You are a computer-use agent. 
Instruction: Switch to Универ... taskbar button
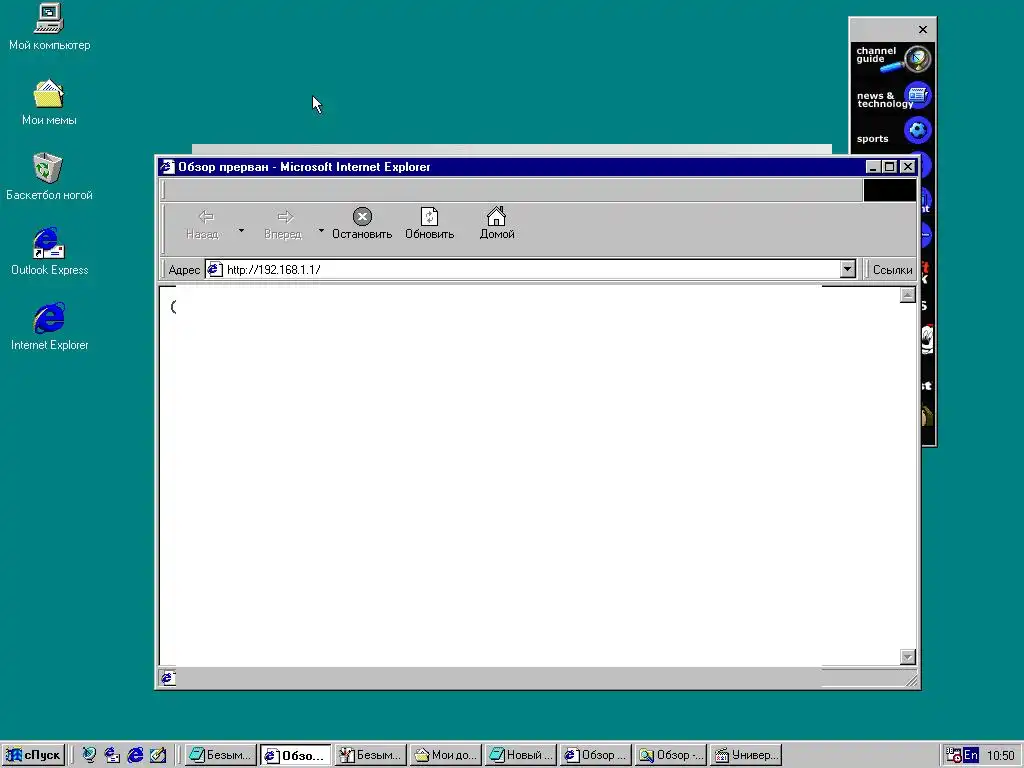tap(746, 755)
